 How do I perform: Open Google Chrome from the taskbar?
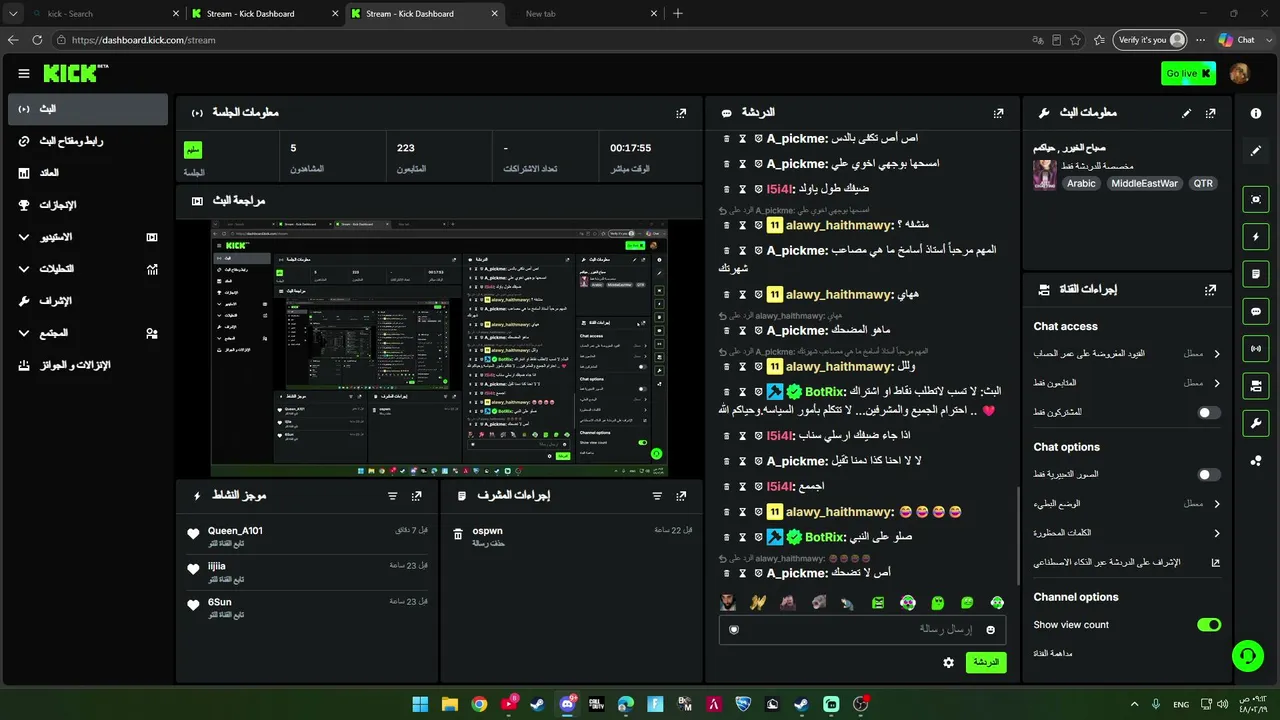pyautogui.click(x=479, y=704)
